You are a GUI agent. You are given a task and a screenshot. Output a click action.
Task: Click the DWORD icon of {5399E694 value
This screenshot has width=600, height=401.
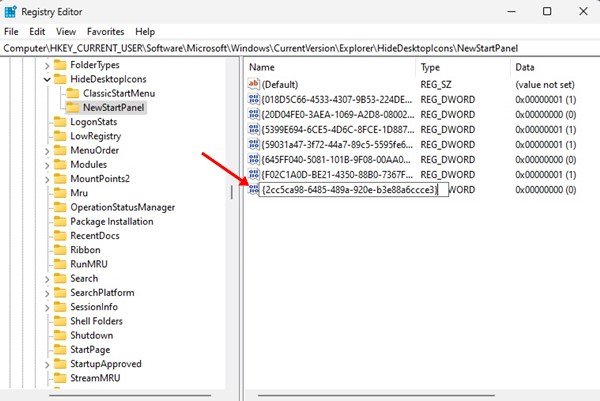click(254, 129)
